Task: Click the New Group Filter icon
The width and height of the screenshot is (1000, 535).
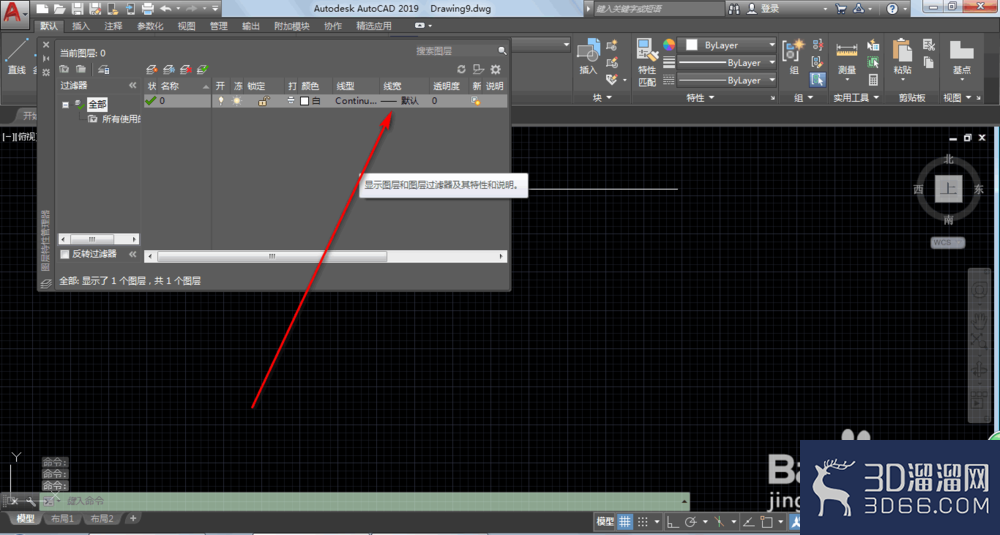Action: (81, 70)
